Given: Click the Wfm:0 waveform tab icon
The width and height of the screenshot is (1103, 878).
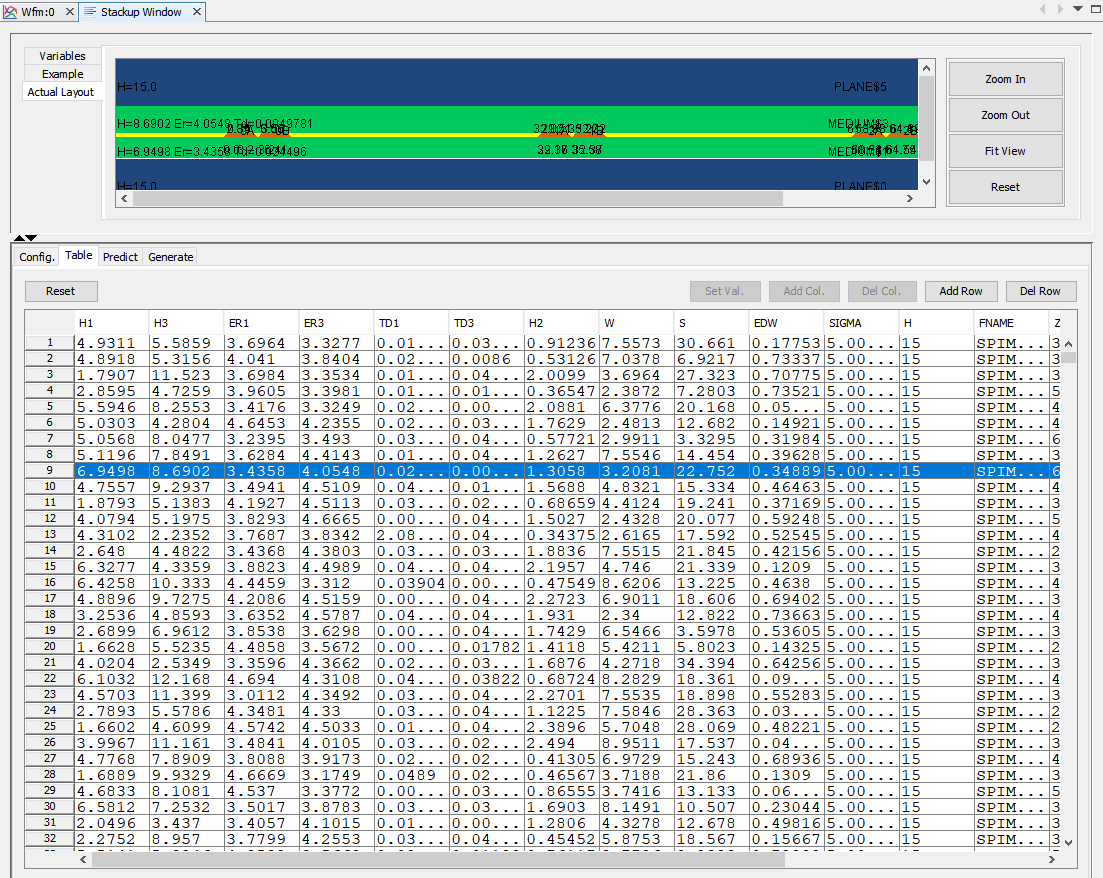Looking at the screenshot, I should [x=11, y=12].
